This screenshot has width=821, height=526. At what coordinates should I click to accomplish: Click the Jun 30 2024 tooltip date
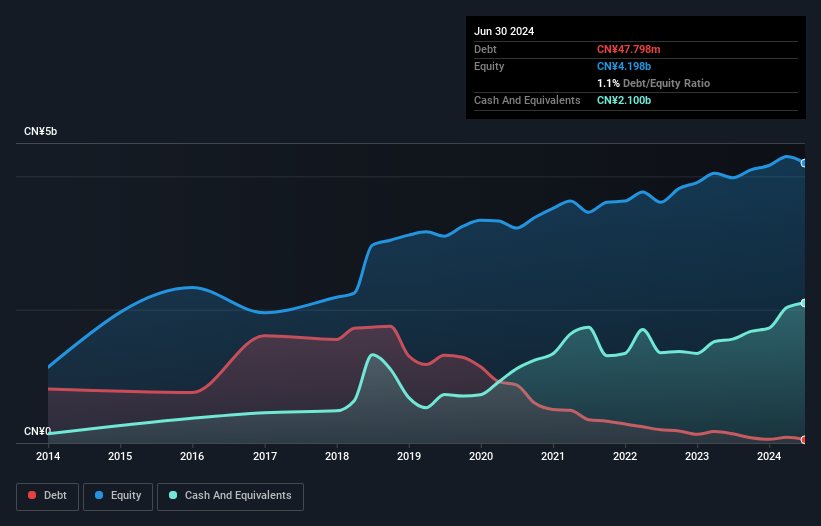click(504, 31)
